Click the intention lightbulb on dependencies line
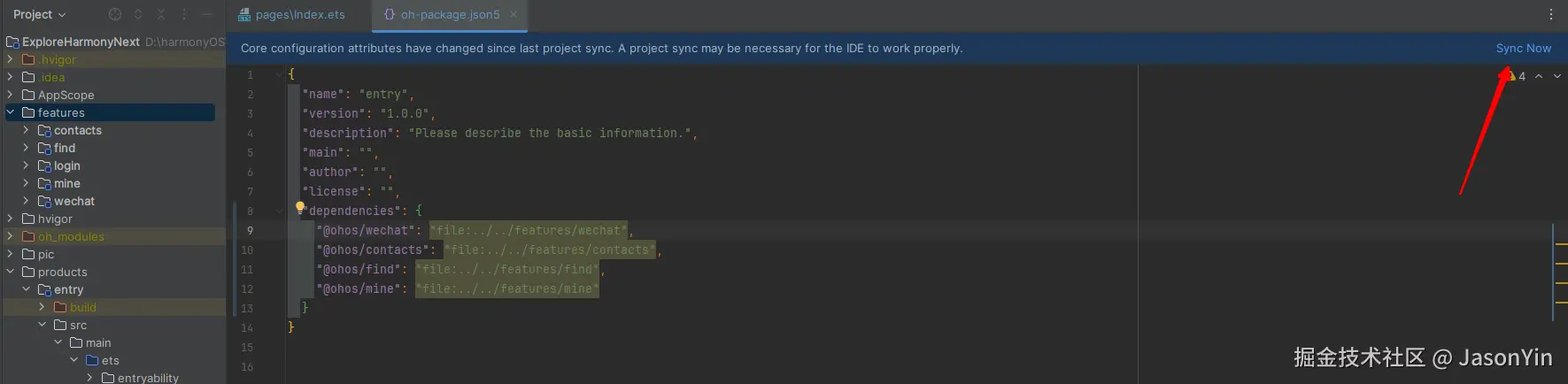 coord(300,208)
